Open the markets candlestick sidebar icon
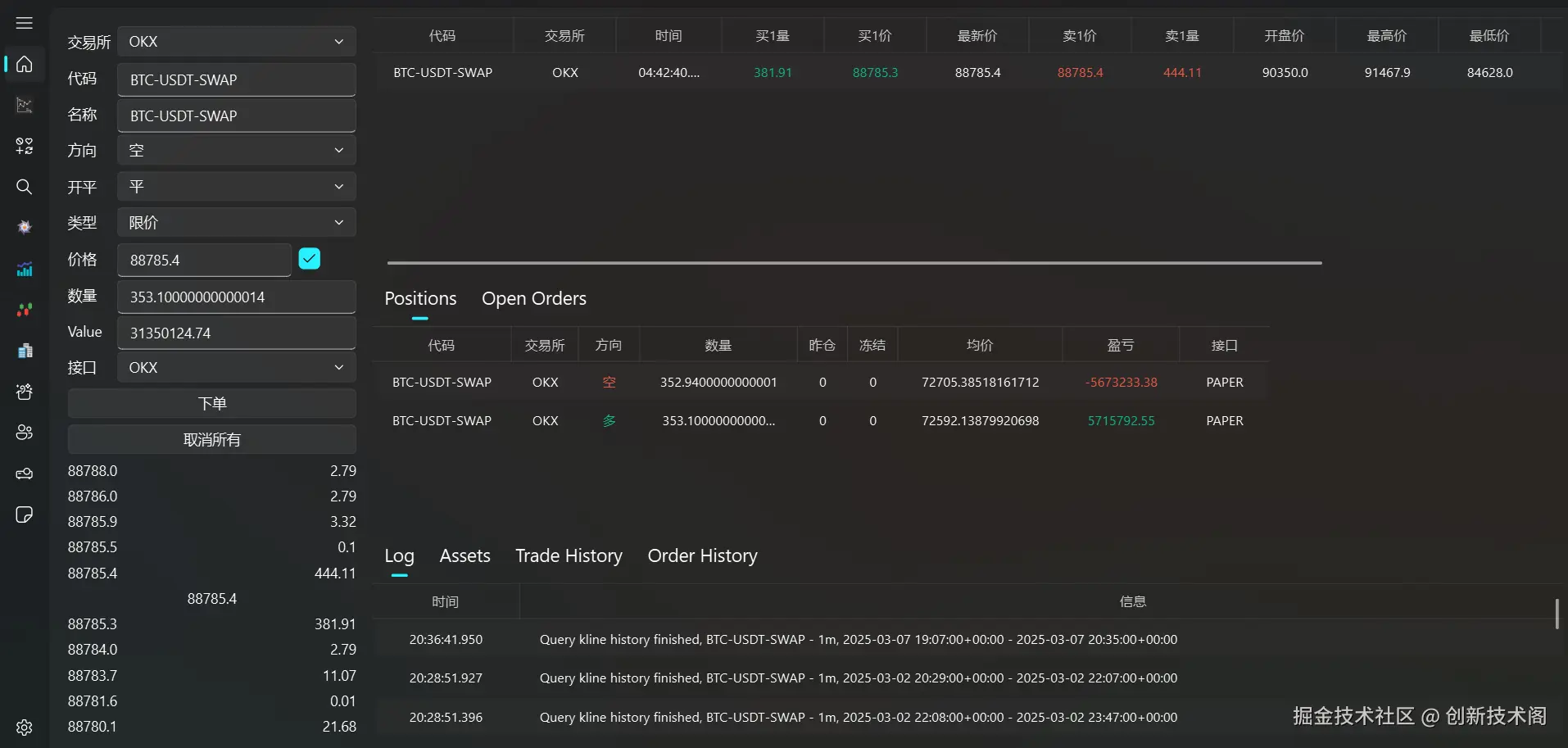1568x748 pixels. [24, 309]
